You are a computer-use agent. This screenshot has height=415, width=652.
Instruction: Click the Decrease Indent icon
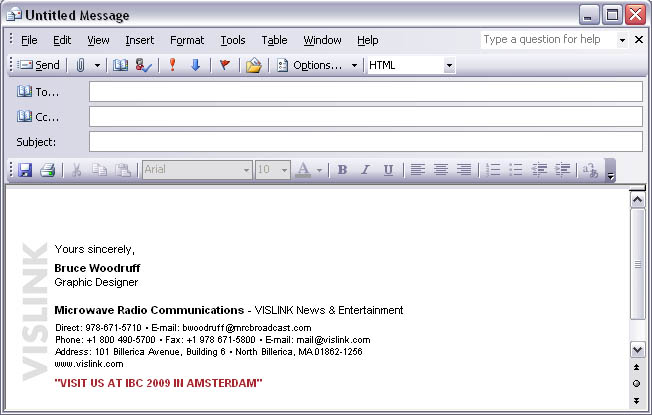(x=539, y=170)
